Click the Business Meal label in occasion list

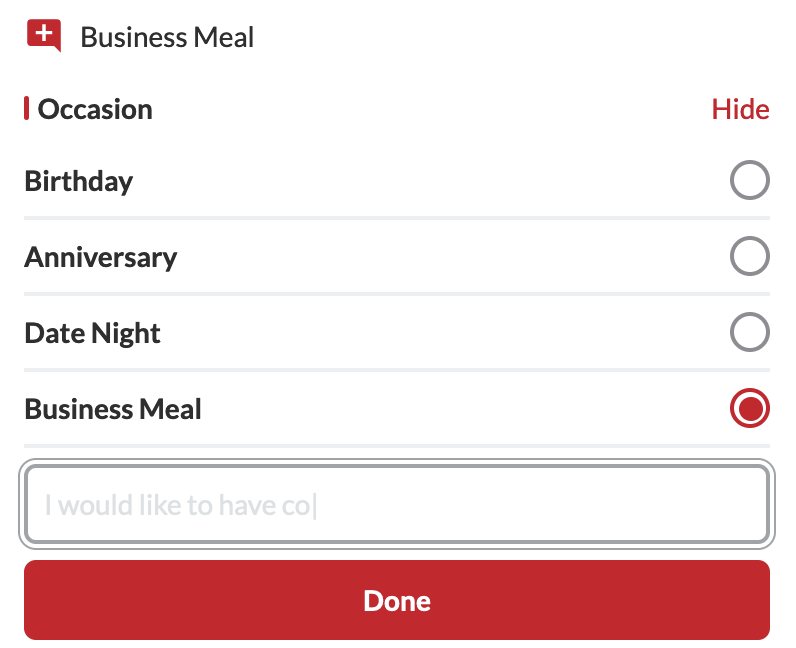pyautogui.click(x=113, y=409)
